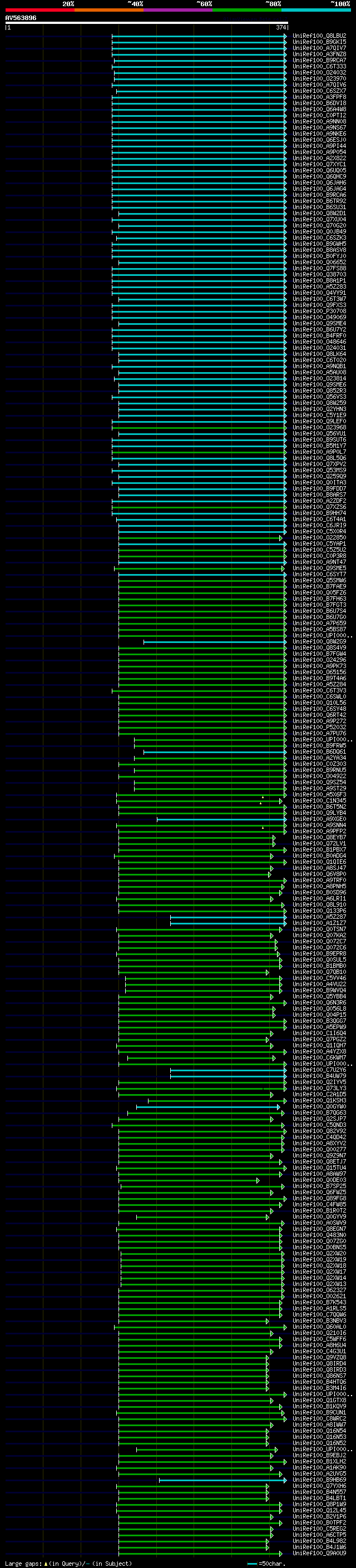Select the UniRef100_B6TR92 label

tap(319, 201)
